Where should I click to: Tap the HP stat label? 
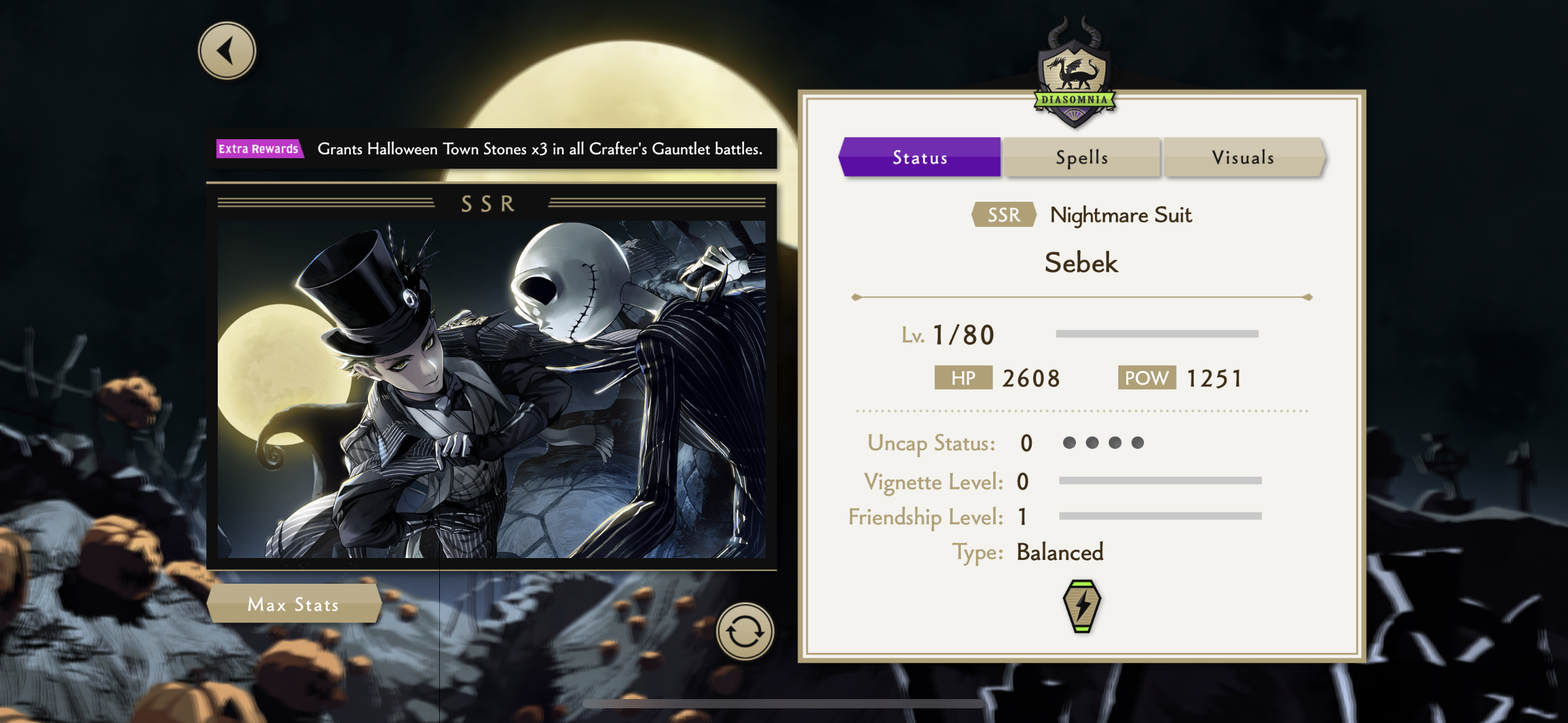point(963,378)
